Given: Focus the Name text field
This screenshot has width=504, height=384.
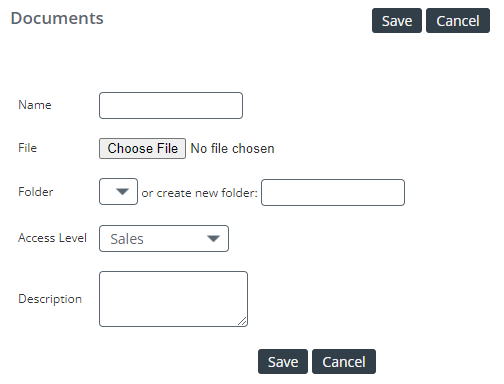Looking at the screenshot, I should (171, 105).
